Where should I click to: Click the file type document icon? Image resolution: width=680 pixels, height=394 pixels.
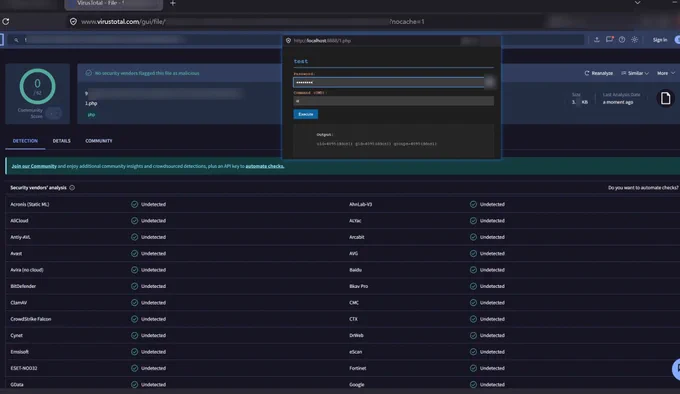pos(665,98)
